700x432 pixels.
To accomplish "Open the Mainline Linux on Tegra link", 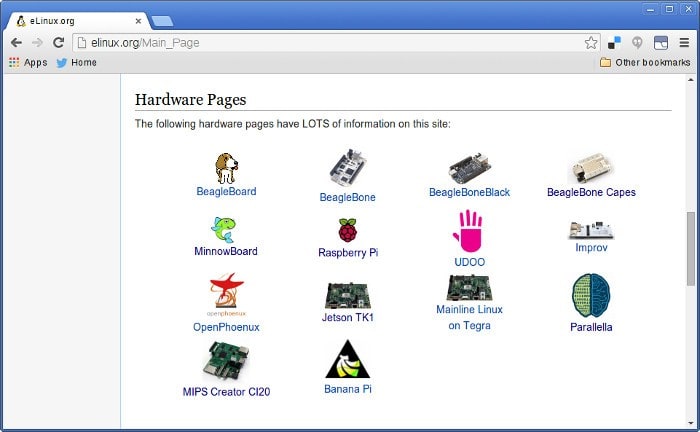I will (469, 317).
